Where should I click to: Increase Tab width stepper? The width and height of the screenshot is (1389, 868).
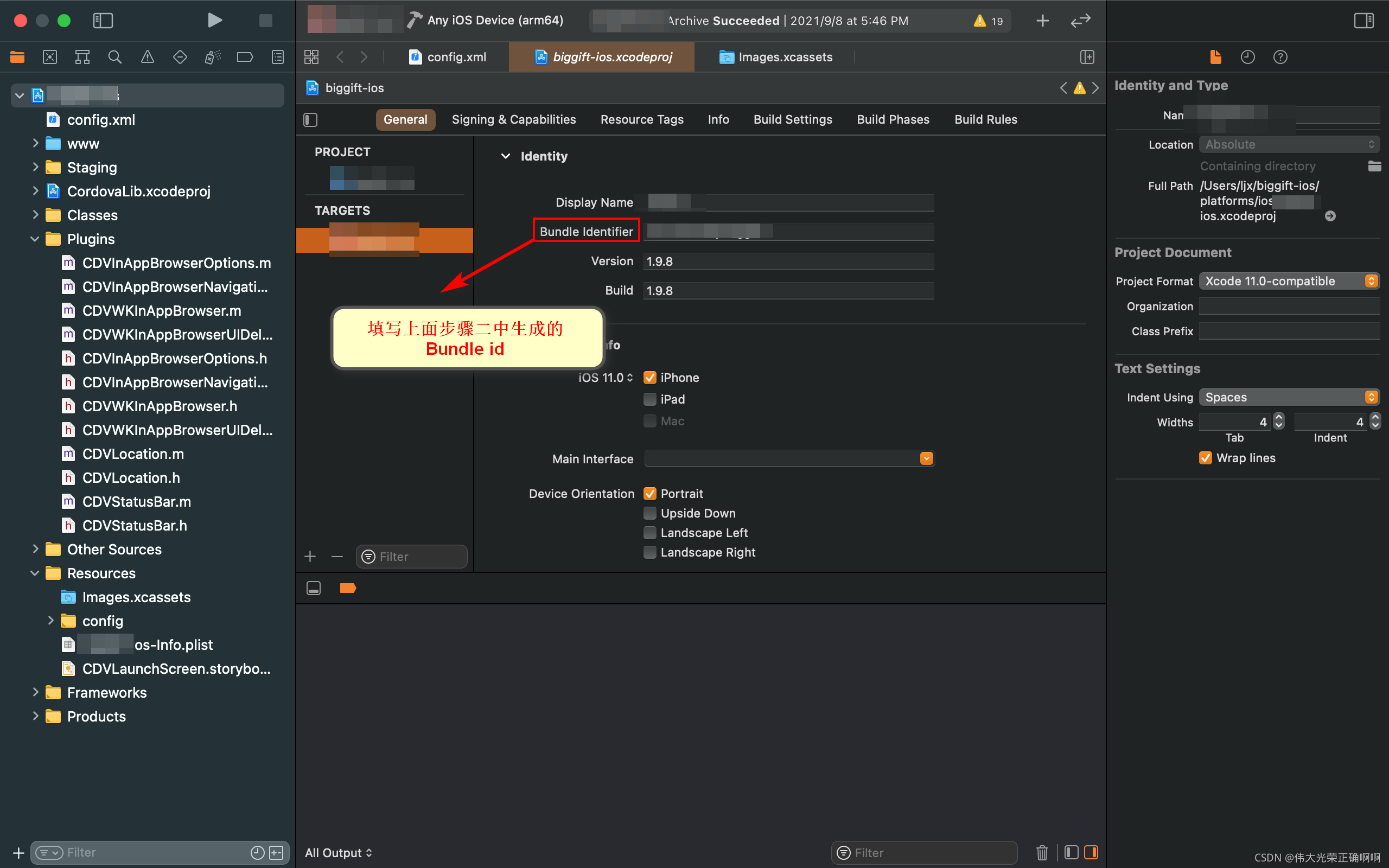[x=1278, y=417]
